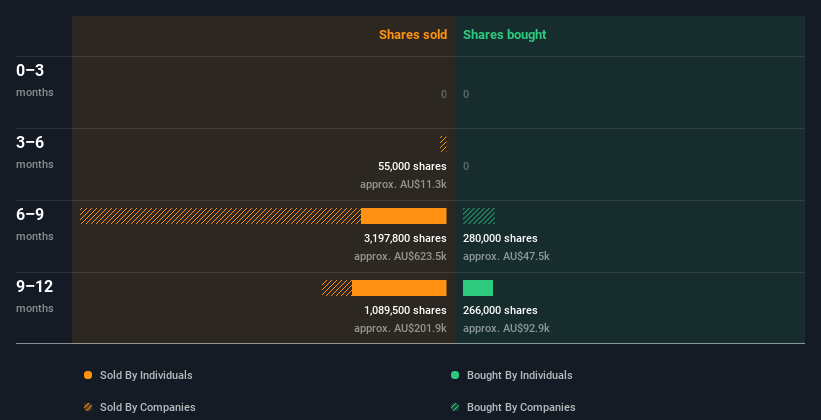Screen dimensions: 821x420
Task: Click the 0–3 months row label
Action: 35,80
